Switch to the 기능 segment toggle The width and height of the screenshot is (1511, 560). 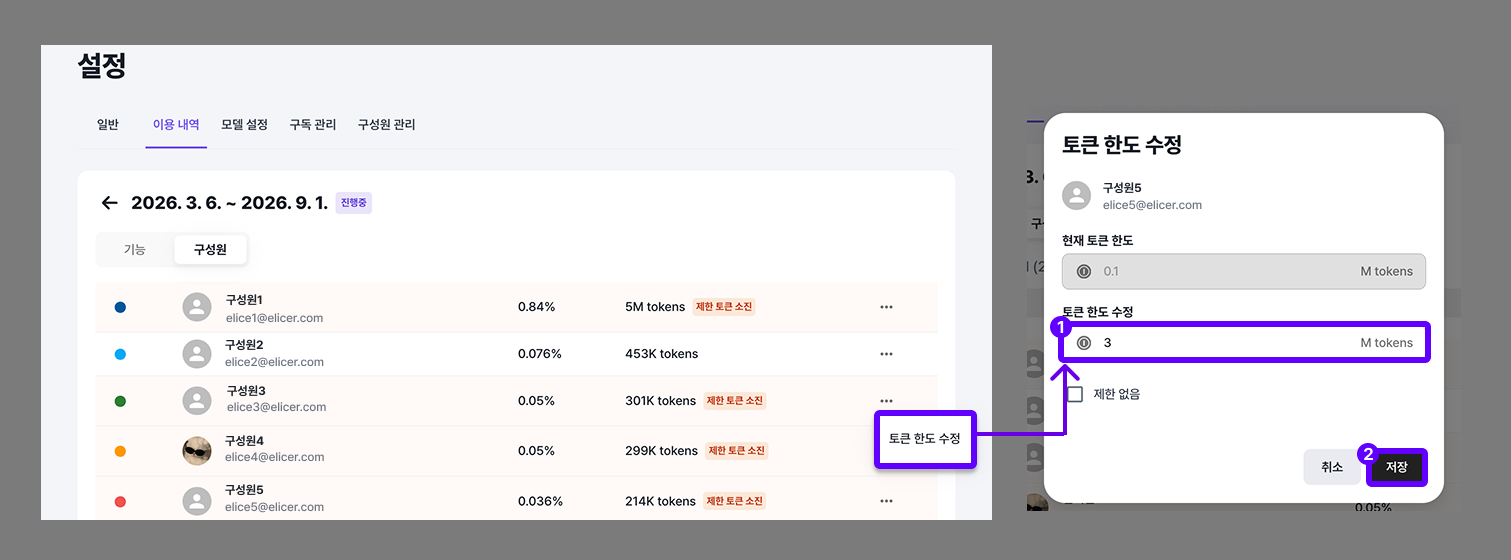click(135, 250)
